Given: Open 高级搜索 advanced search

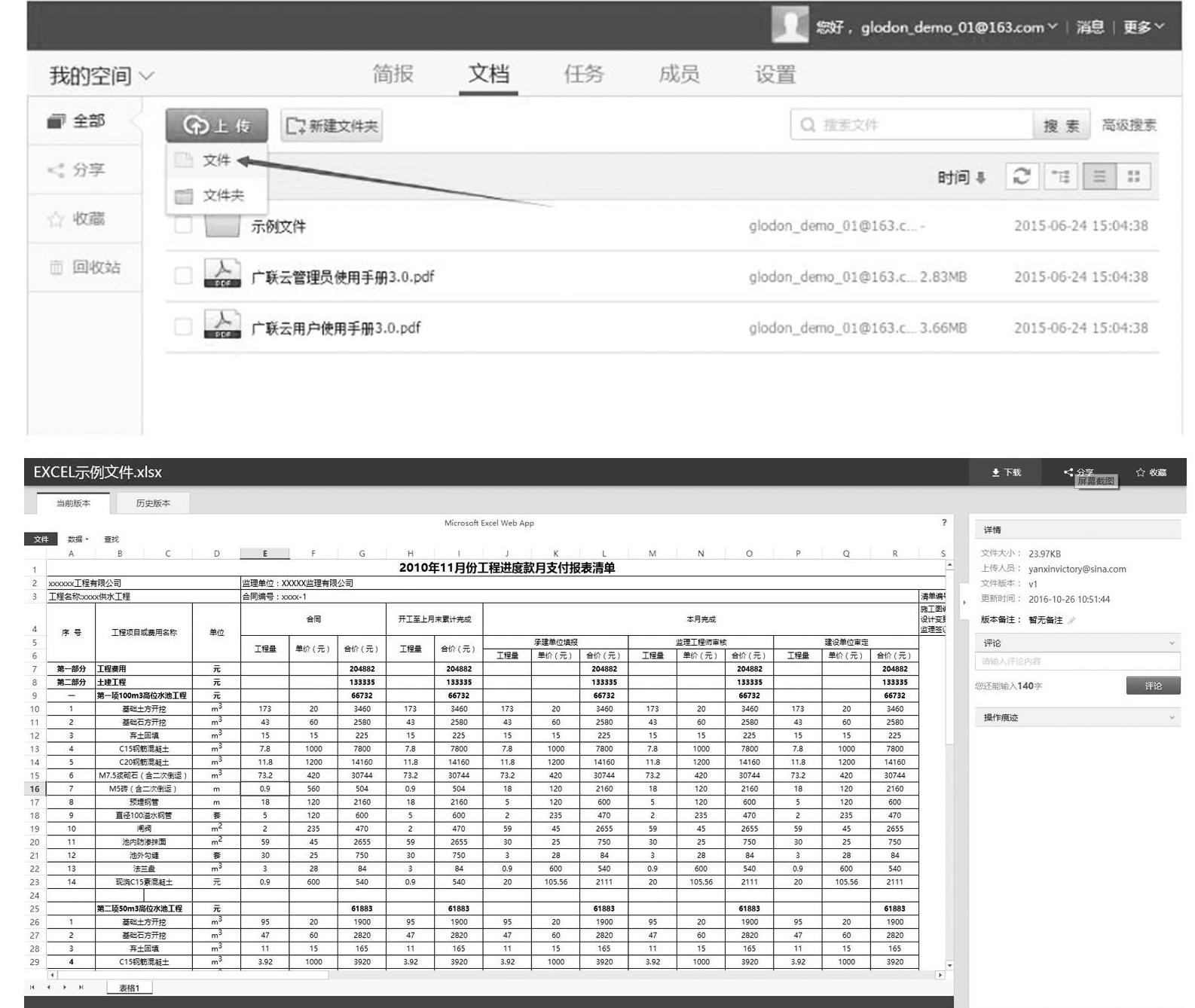Looking at the screenshot, I should pos(1129,125).
